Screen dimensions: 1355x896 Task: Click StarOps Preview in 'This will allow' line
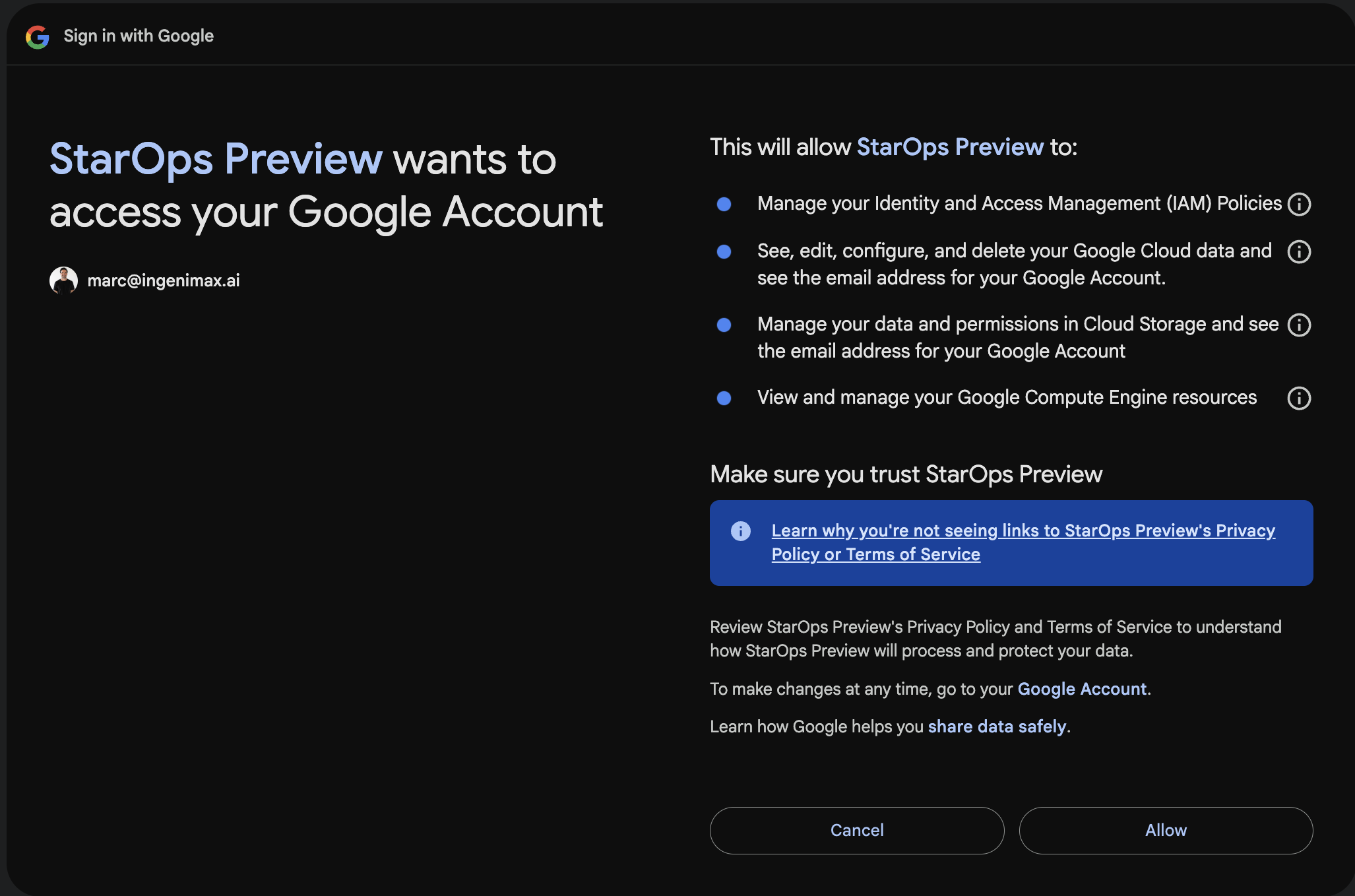click(x=950, y=147)
